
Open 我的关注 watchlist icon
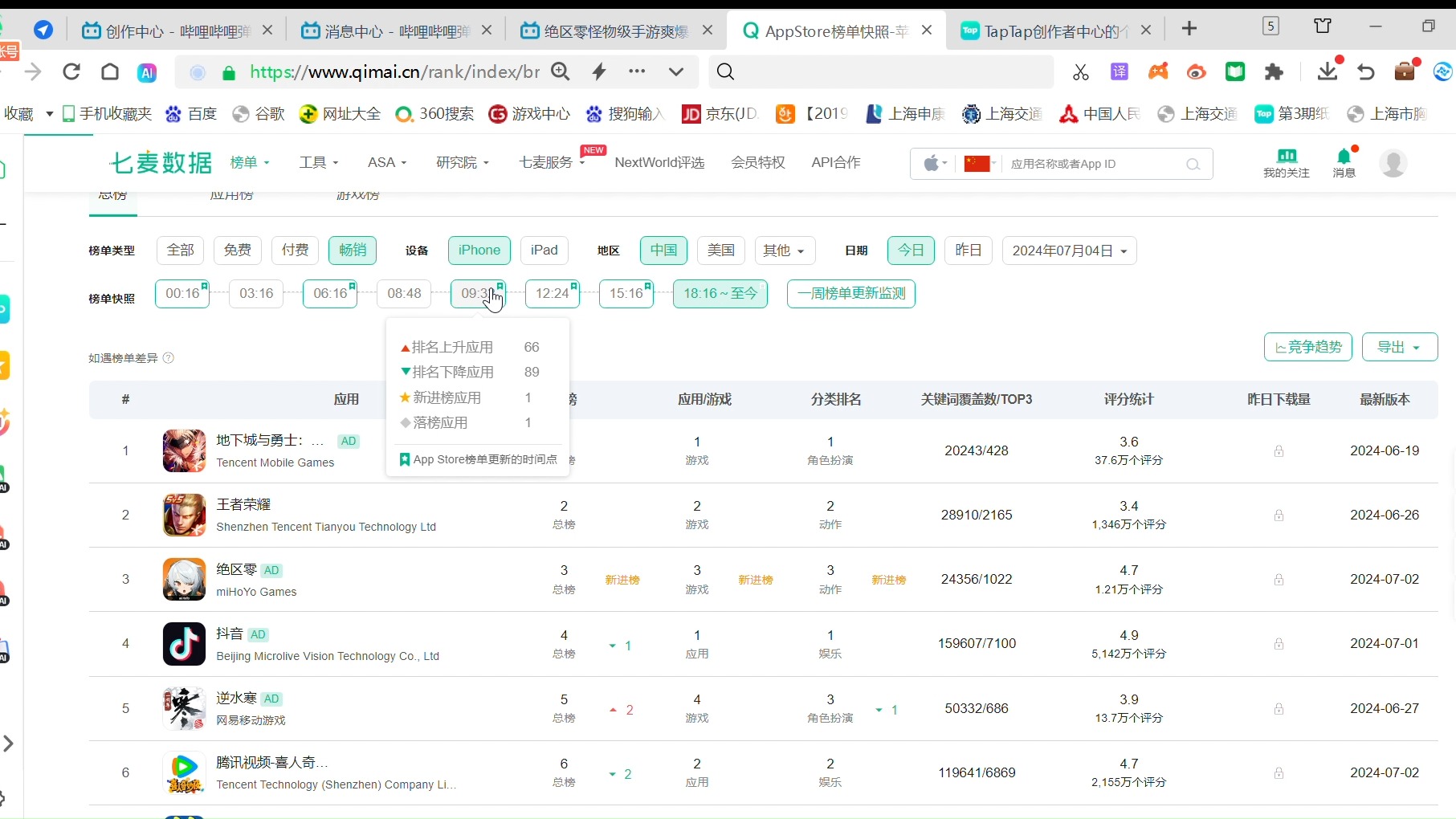click(x=1287, y=163)
